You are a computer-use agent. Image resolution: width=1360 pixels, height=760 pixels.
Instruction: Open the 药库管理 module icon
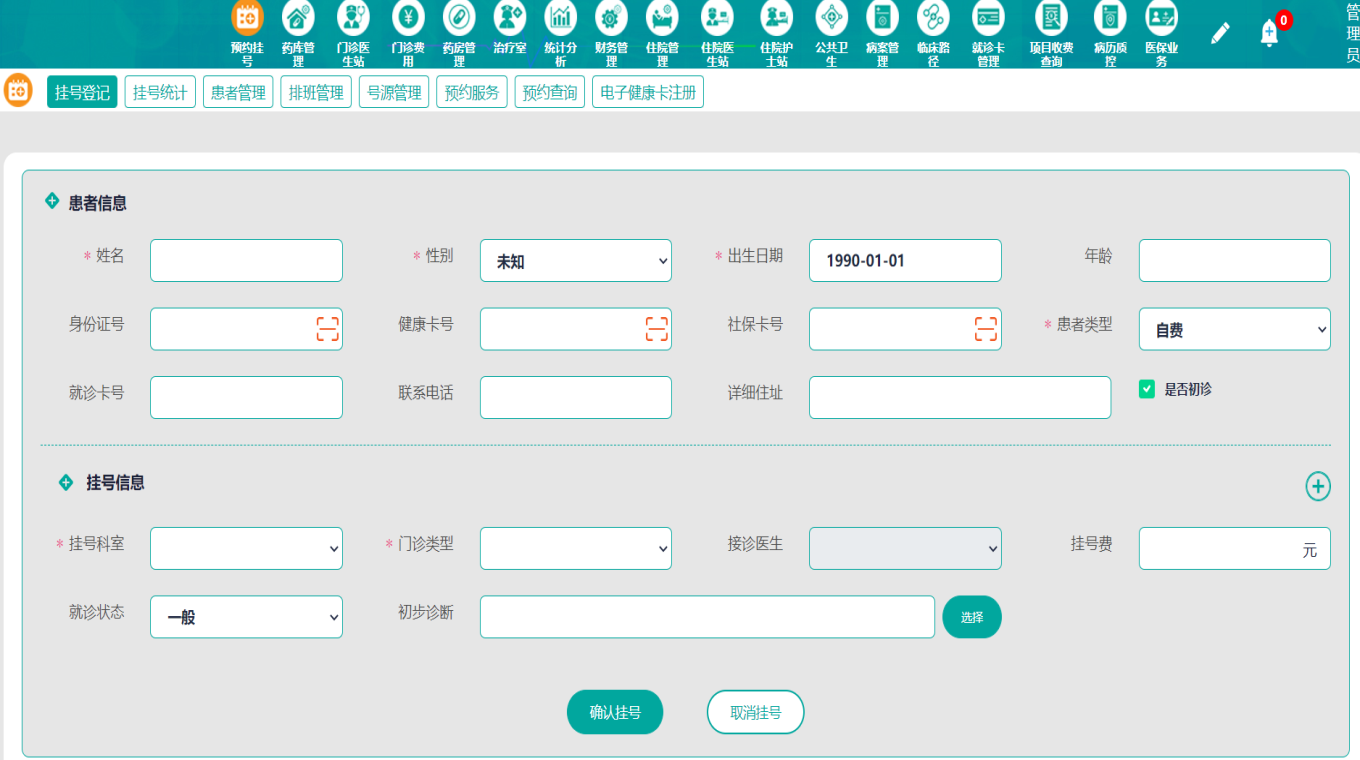298,18
